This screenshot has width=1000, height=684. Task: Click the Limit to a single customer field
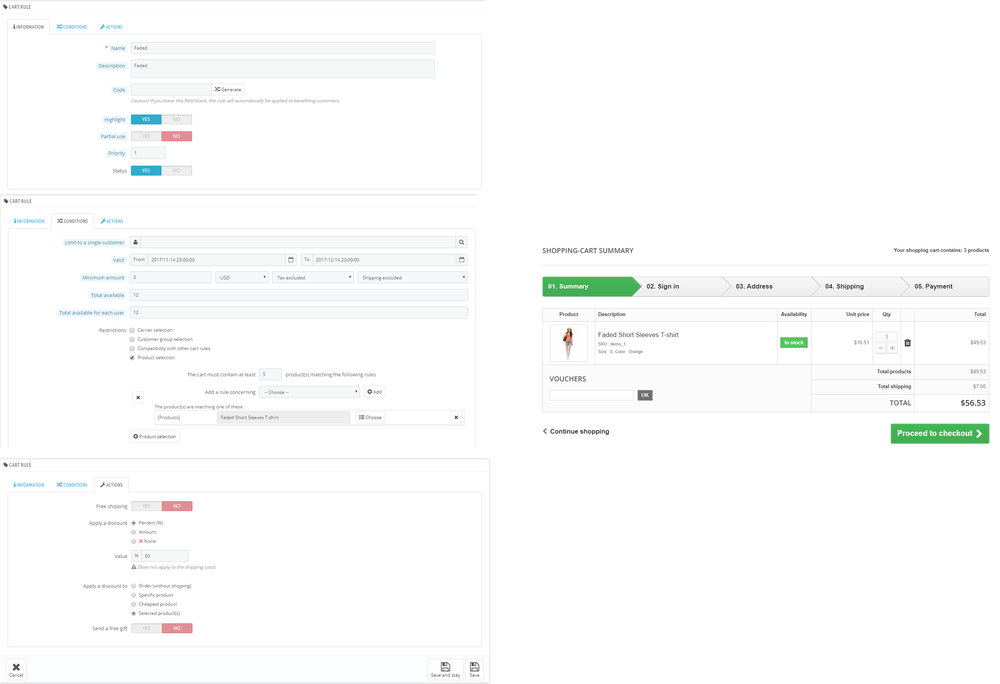click(x=298, y=242)
